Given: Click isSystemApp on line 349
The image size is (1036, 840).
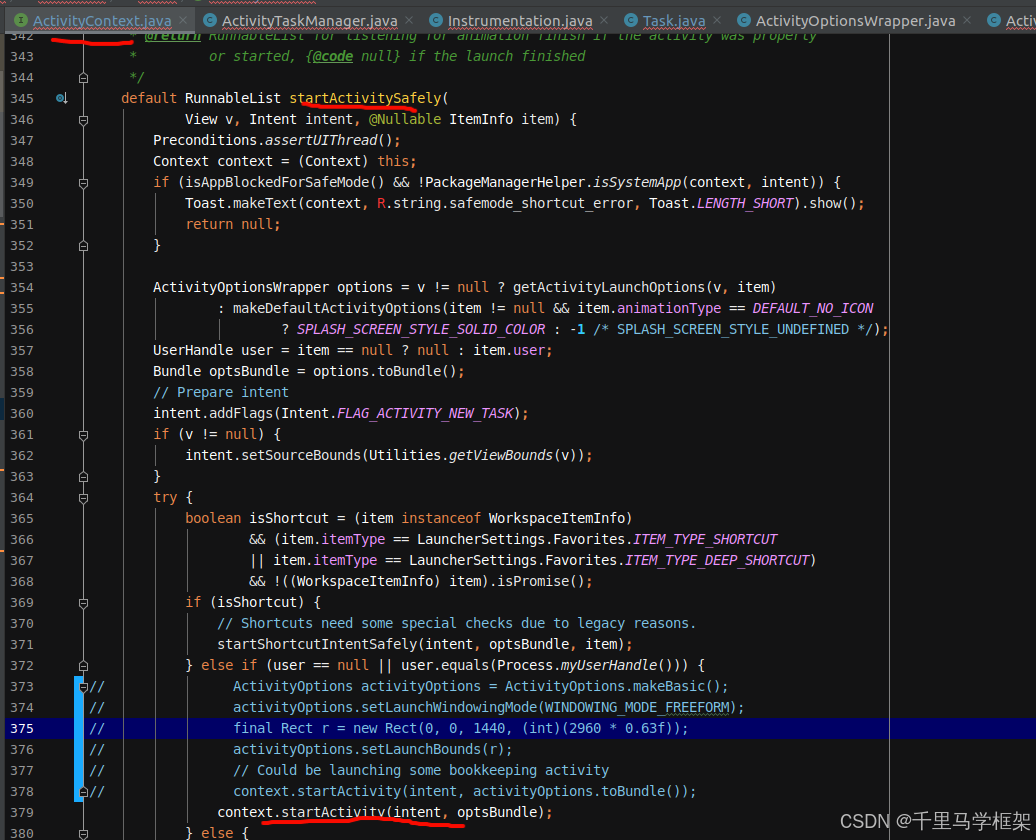Looking at the screenshot, I should (x=637, y=182).
